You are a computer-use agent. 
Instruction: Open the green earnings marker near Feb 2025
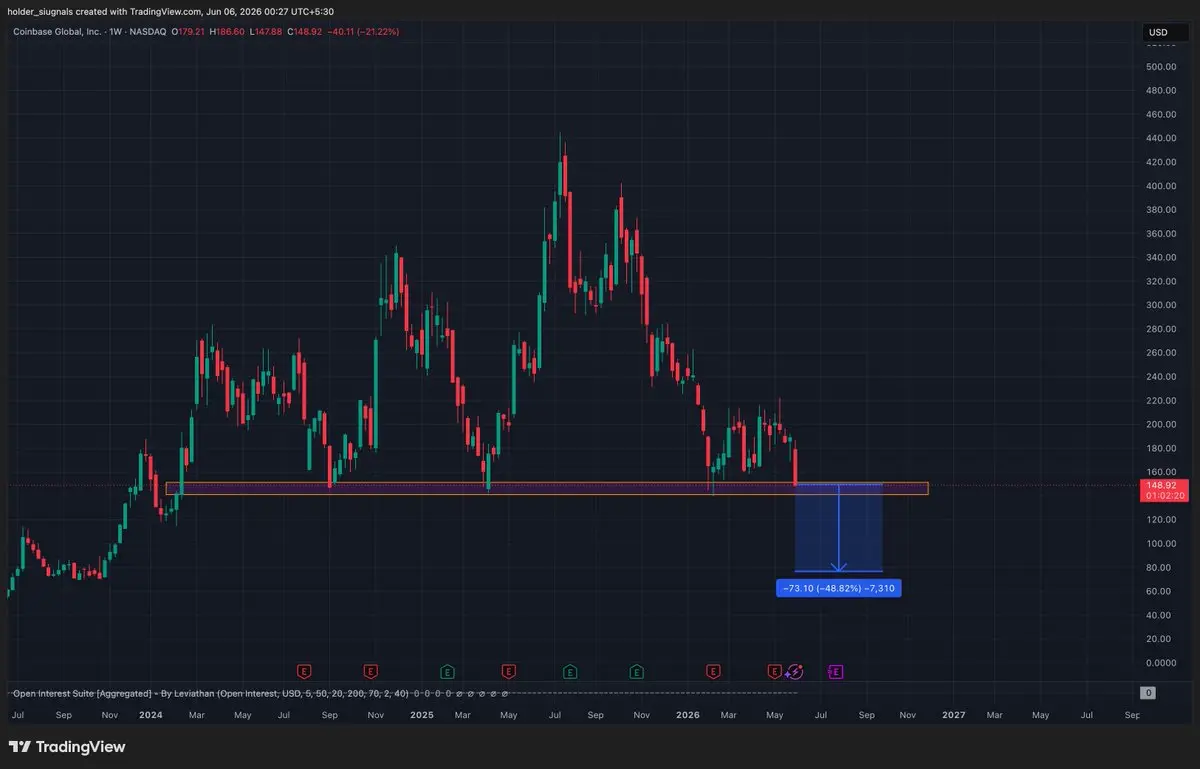pos(447,671)
